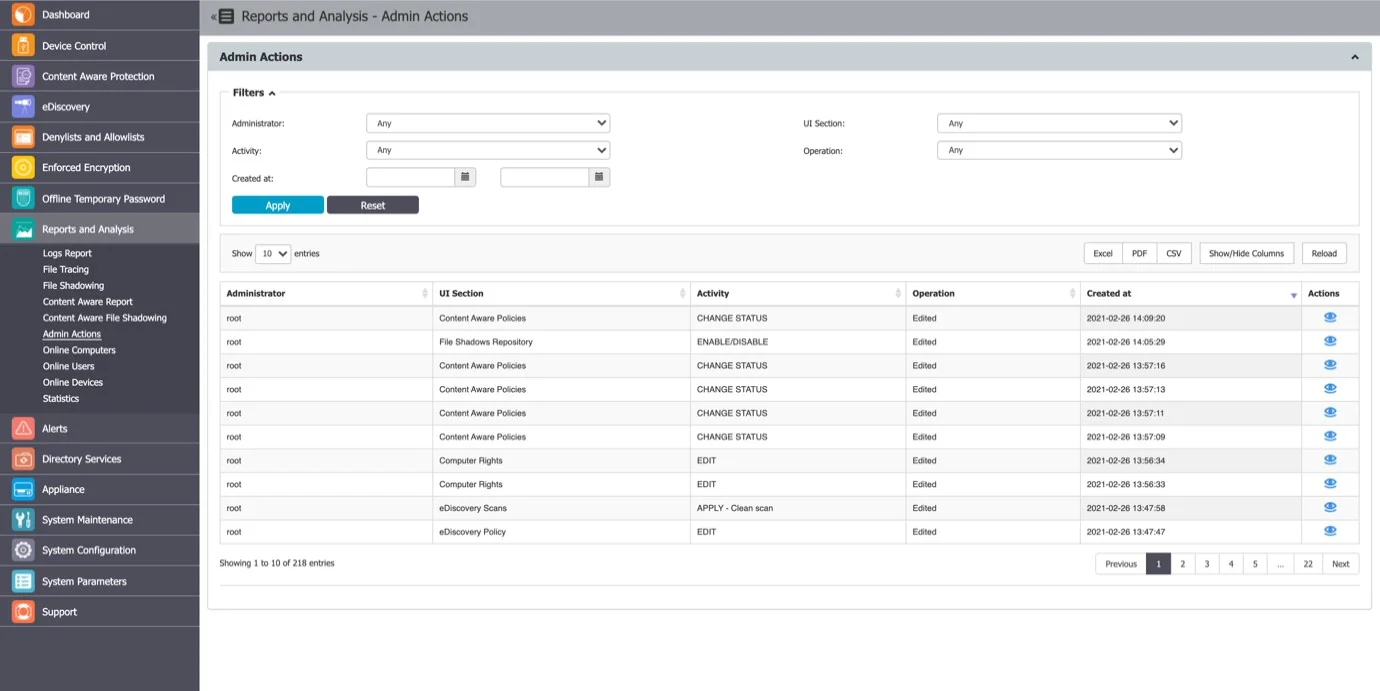View details of the 13:56:34 entry

point(1330,460)
